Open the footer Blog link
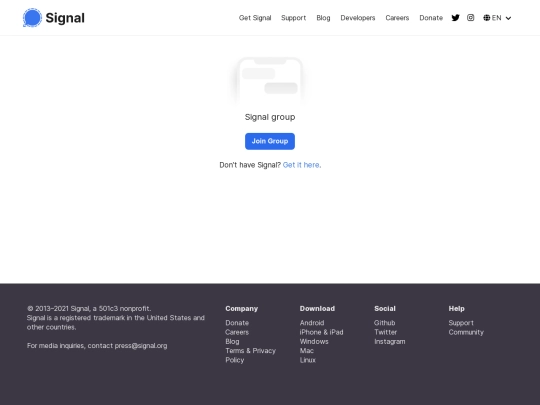 [232, 341]
